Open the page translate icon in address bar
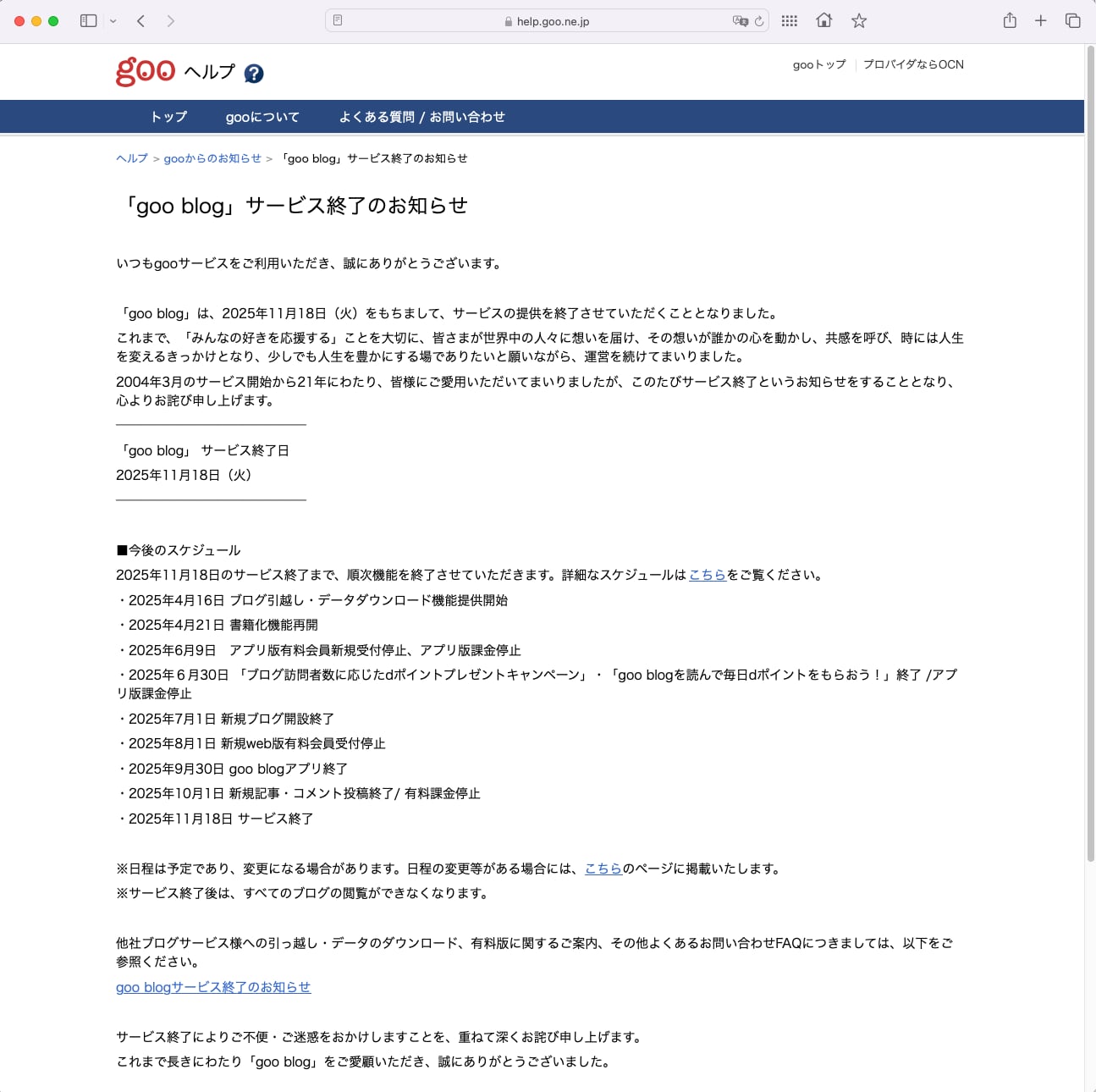1096x1092 pixels. [740, 21]
